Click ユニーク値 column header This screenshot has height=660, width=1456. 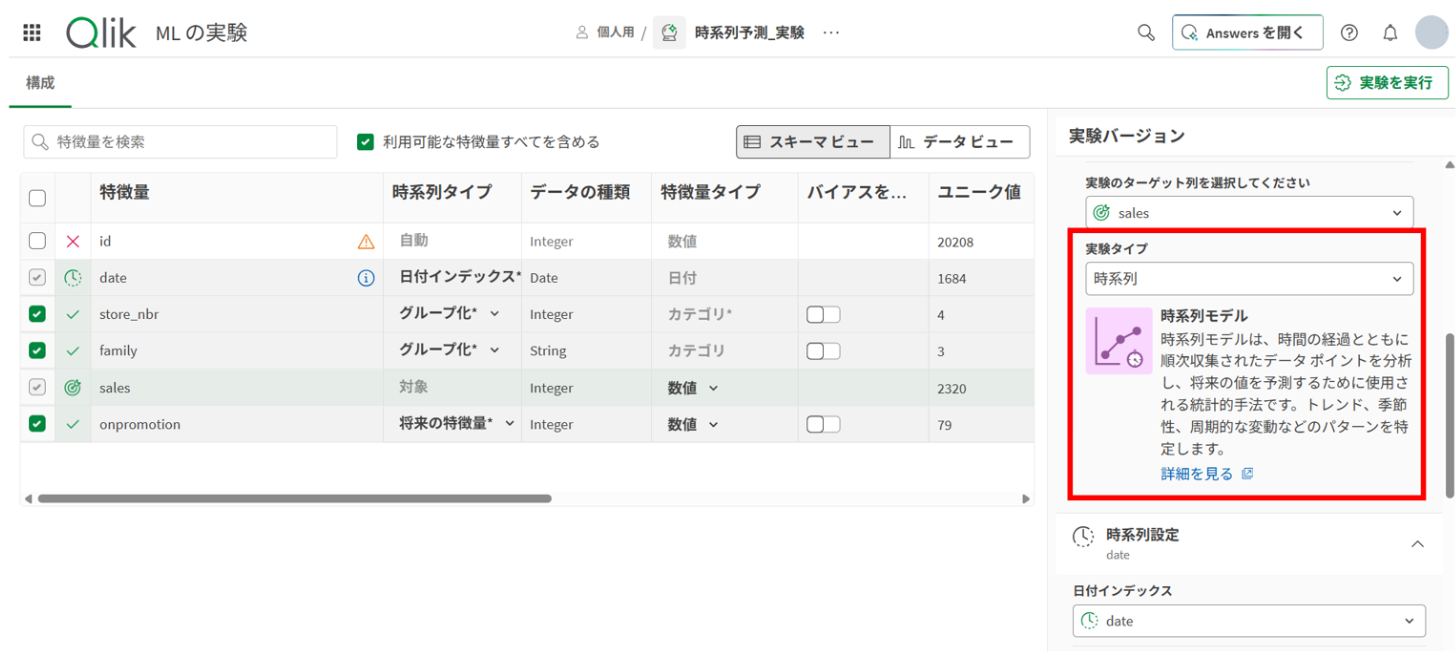click(979, 192)
